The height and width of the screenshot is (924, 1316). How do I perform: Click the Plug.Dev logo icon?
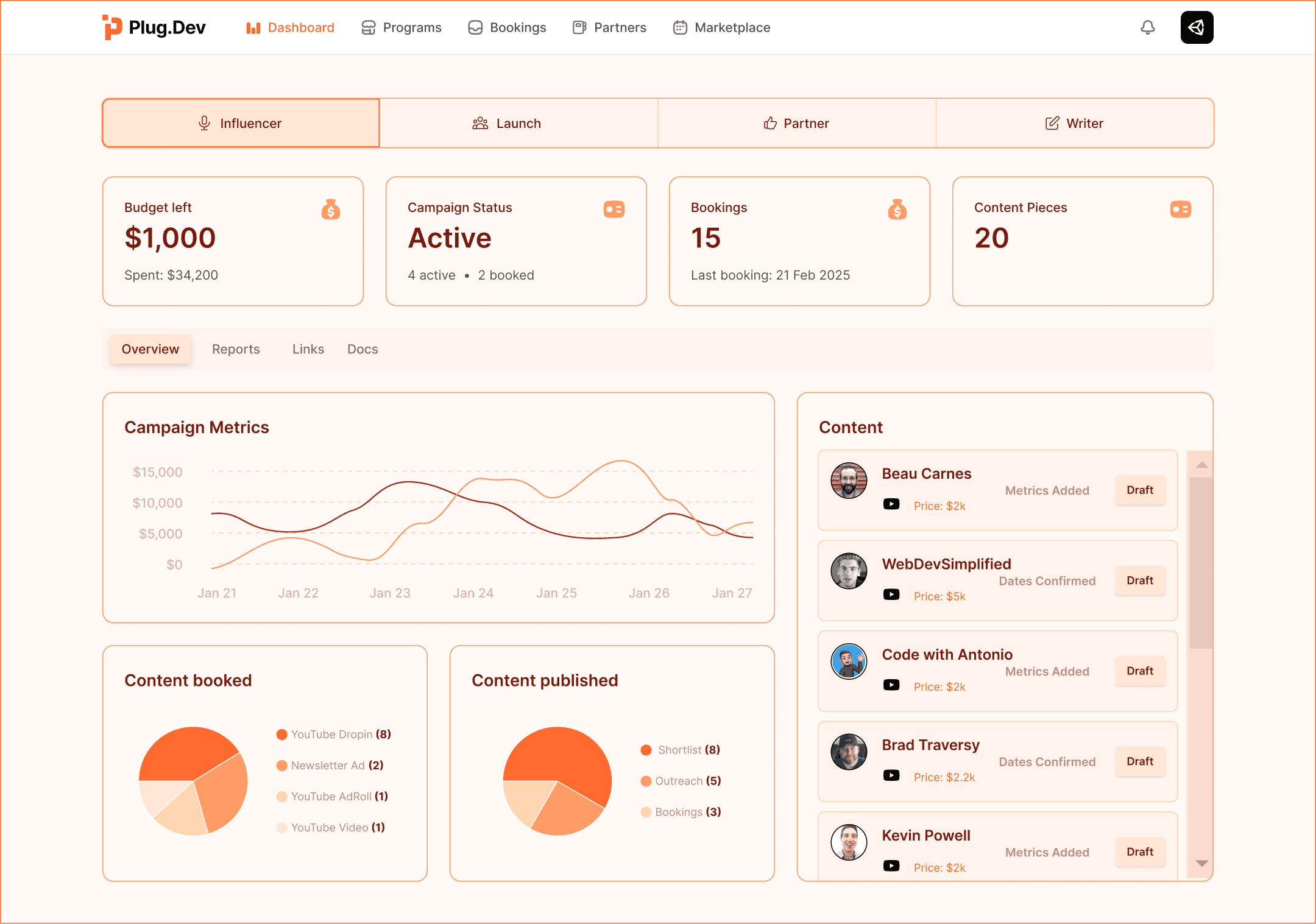point(112,27)
